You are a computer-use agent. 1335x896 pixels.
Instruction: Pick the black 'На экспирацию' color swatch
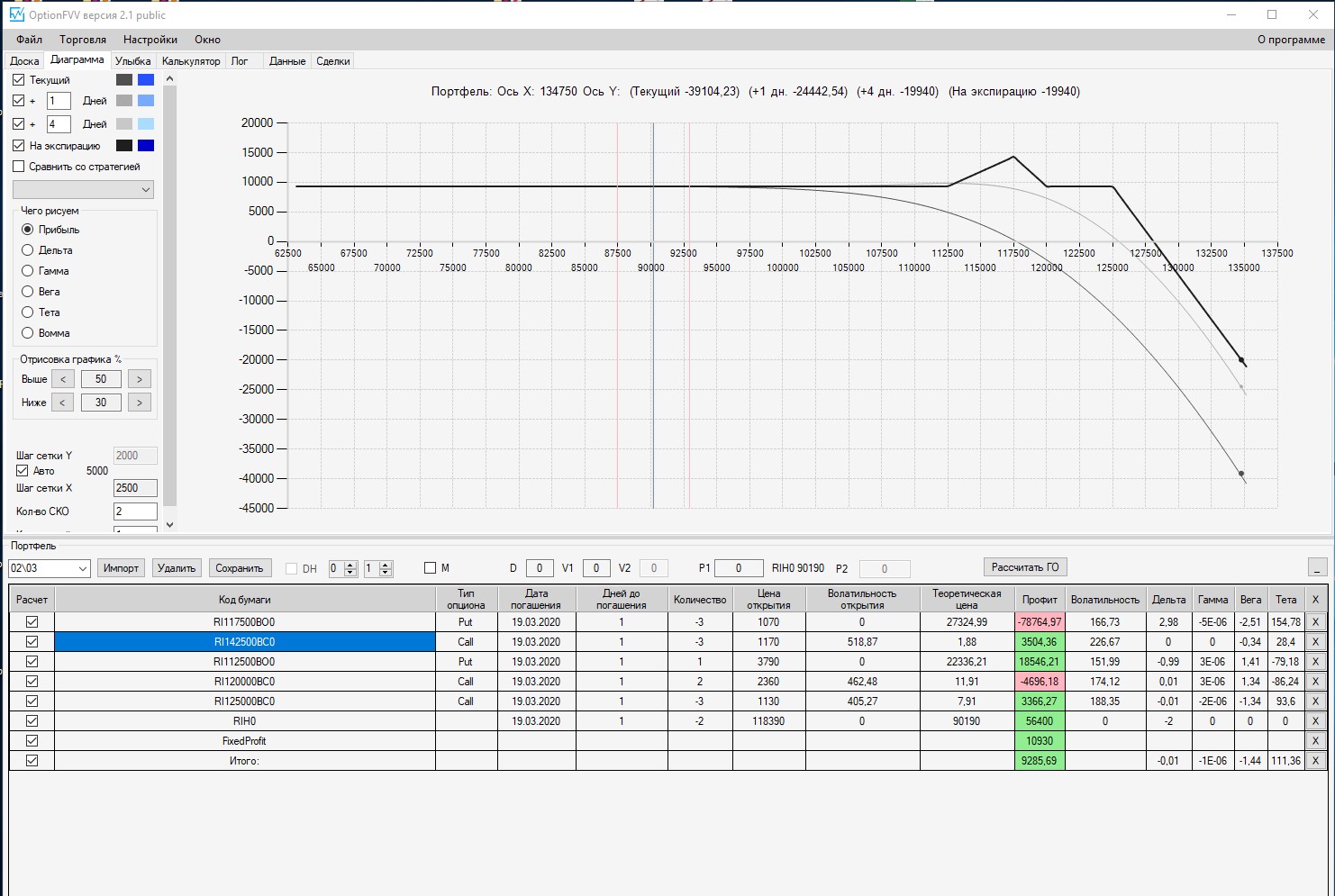tap(124, 146)
